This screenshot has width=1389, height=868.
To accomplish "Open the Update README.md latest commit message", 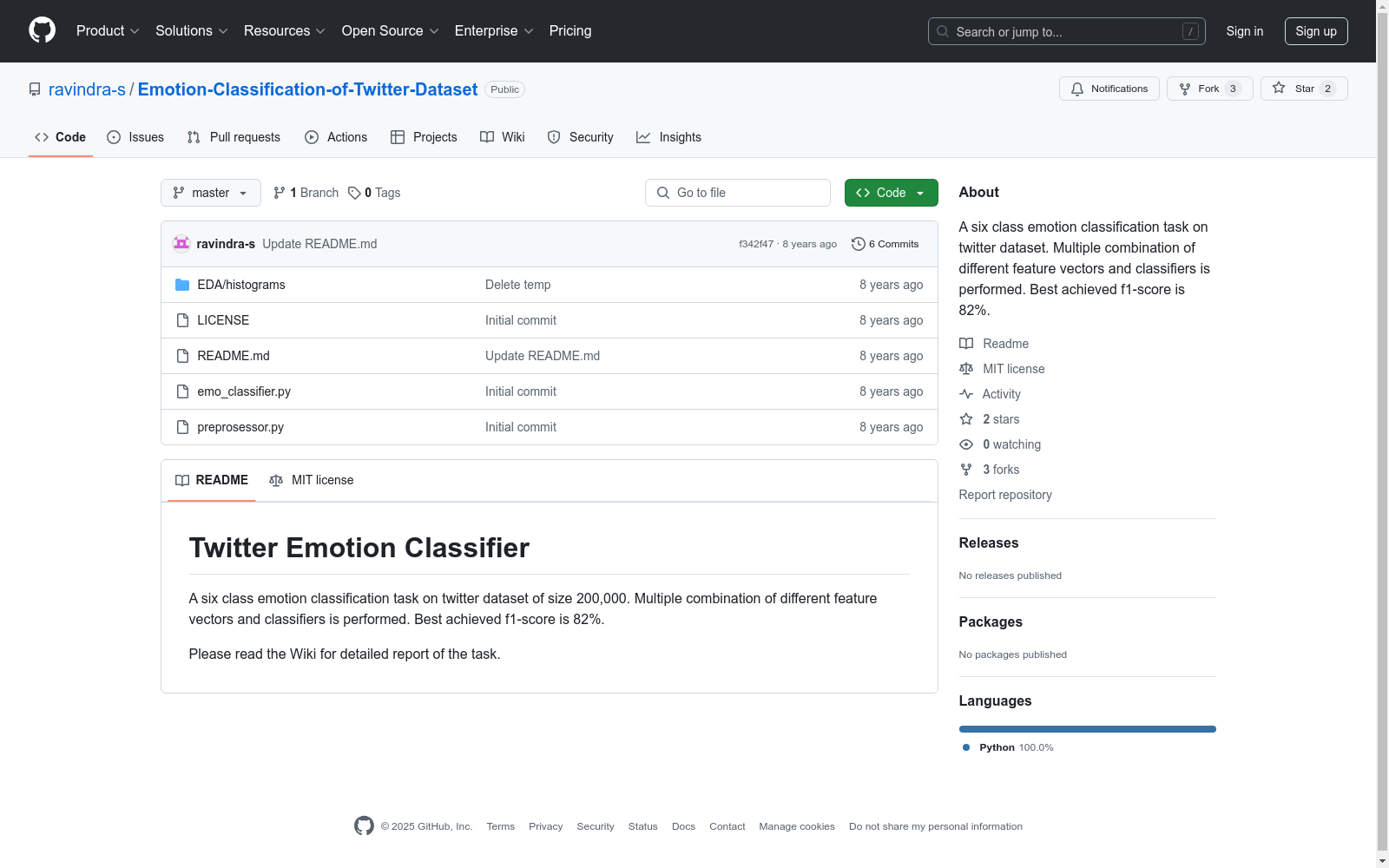I will tap(319, 244).
